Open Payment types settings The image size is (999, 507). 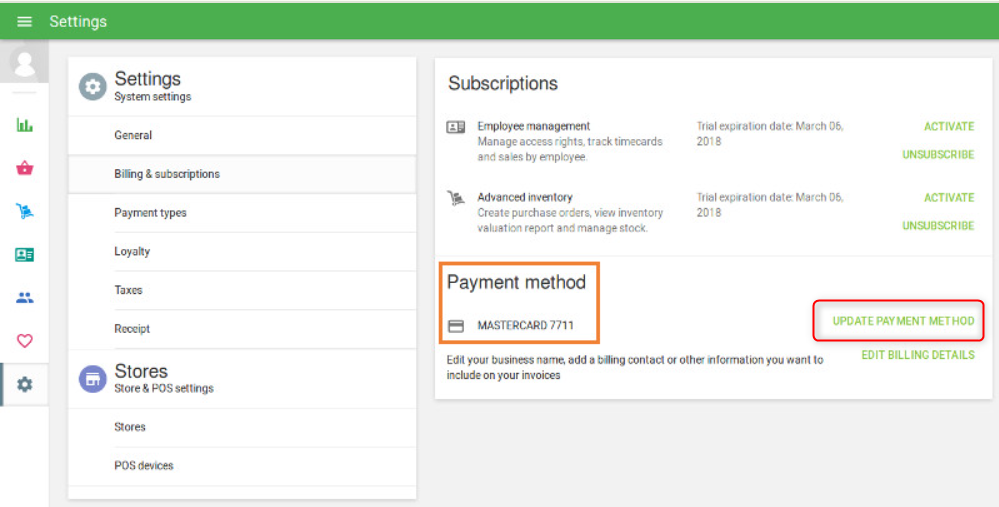tap(150, 213)
